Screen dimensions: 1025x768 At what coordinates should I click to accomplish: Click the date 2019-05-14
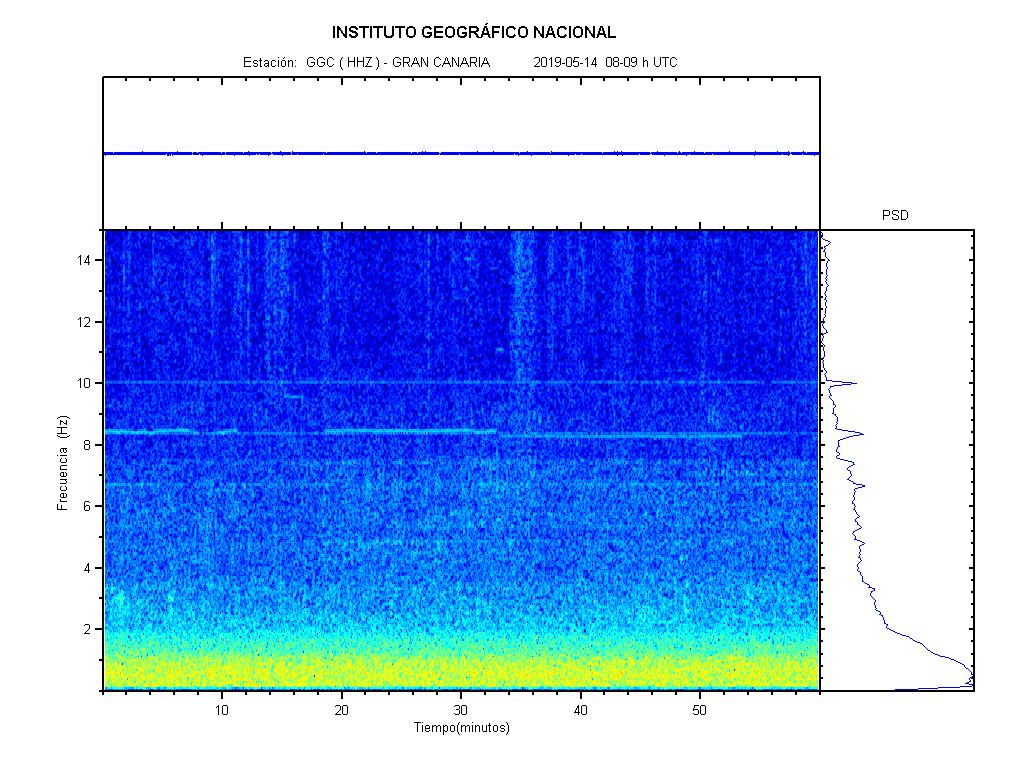click(x=565, y=63)
